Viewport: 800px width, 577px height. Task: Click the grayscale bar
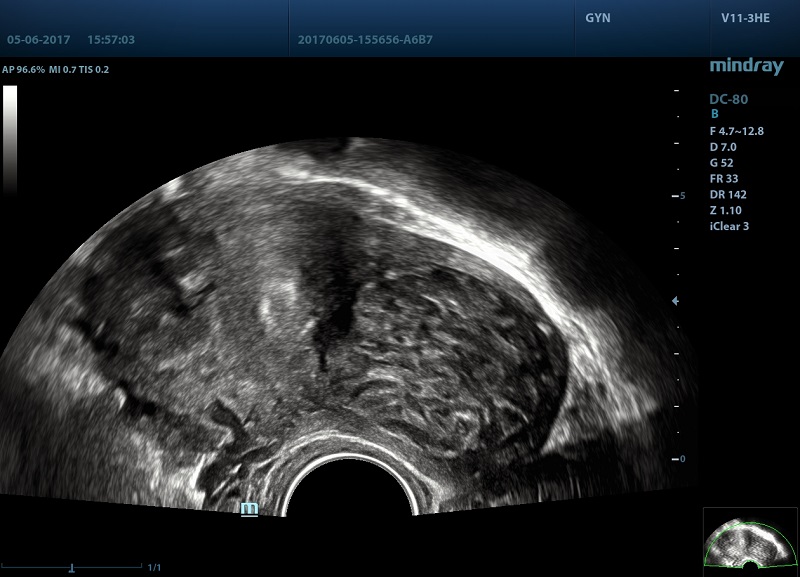[10, 140]
